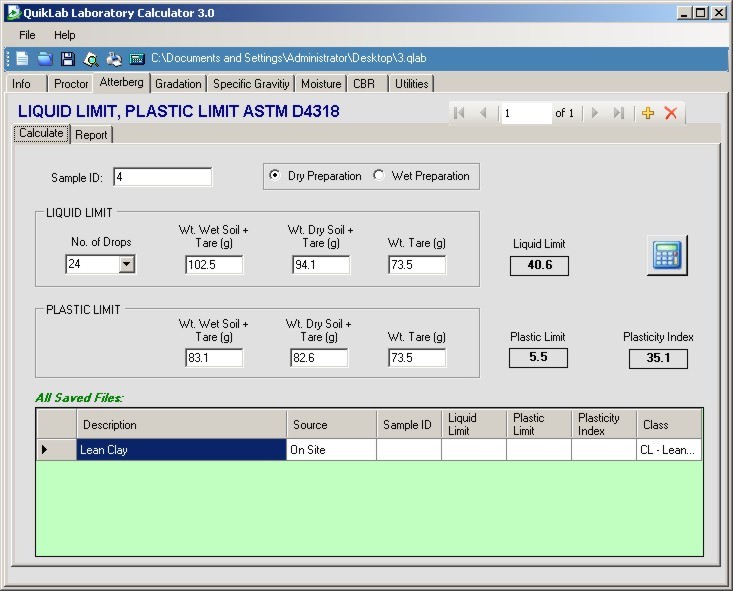Select Wet Preparation radio button
The height and width of the screenshot is (591, 733).
click(378, 175)
